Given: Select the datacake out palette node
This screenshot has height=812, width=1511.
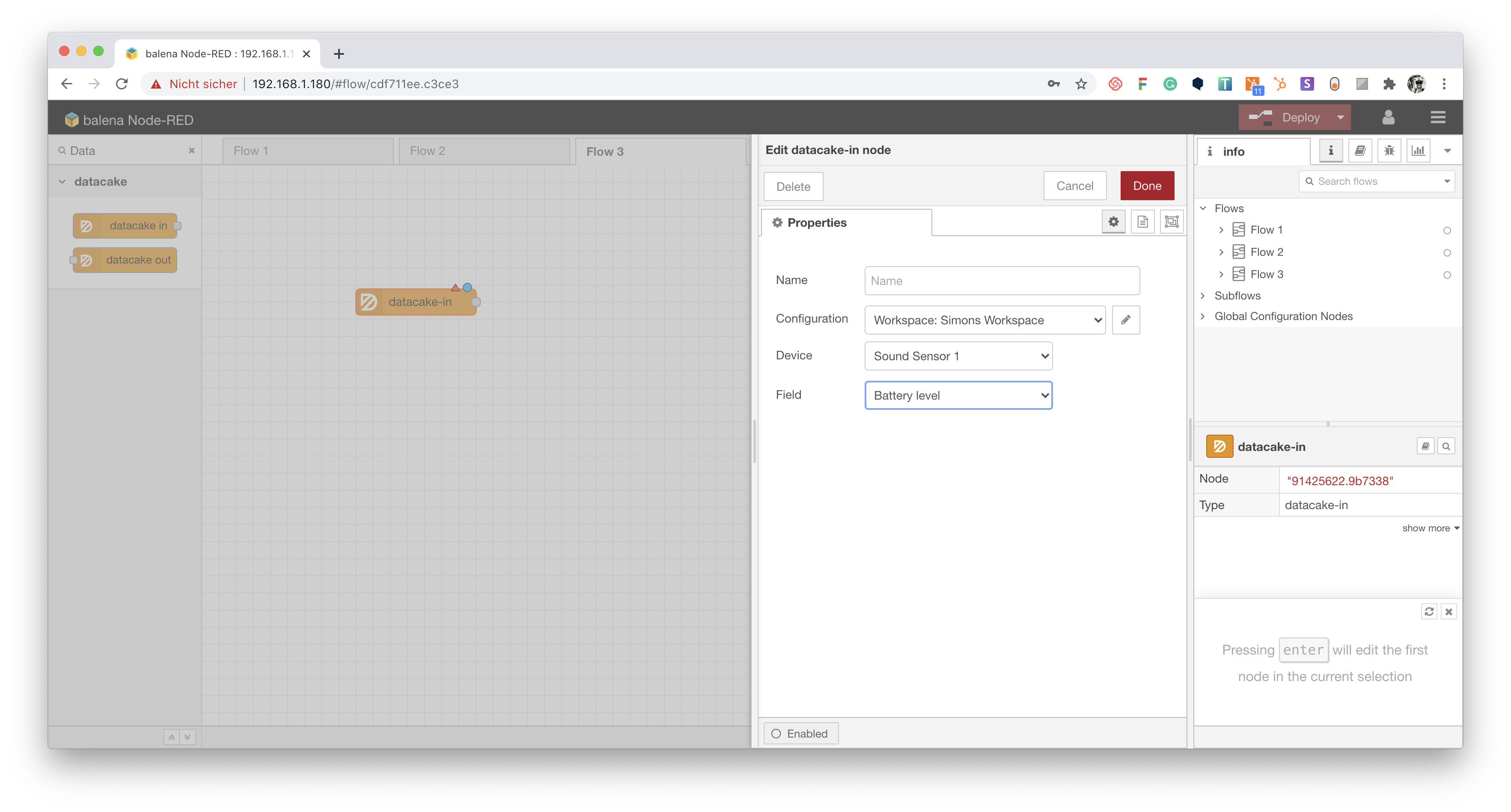Looking at the screenshot, I should point(124,260).
